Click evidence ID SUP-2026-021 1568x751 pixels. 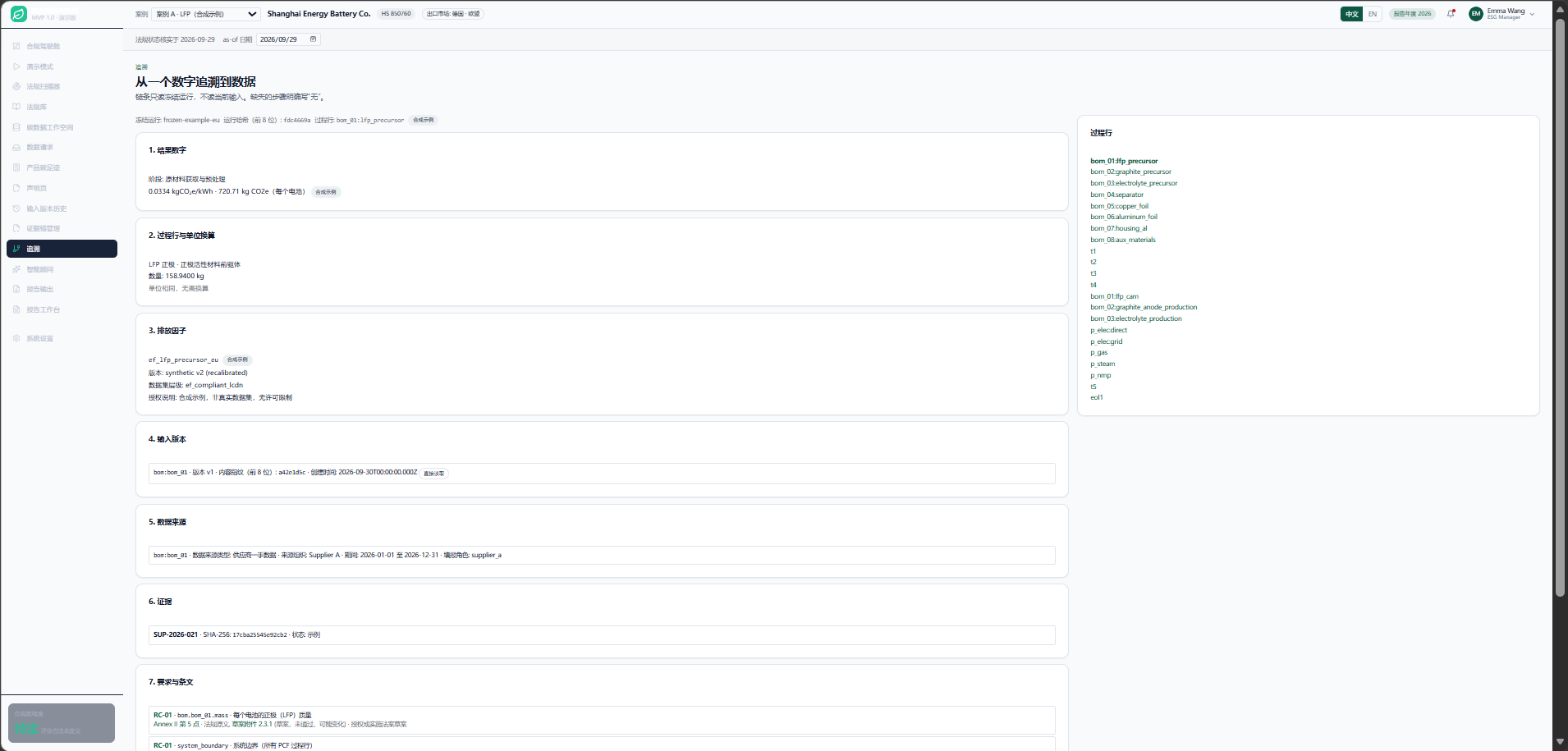(x=176, y=634)
